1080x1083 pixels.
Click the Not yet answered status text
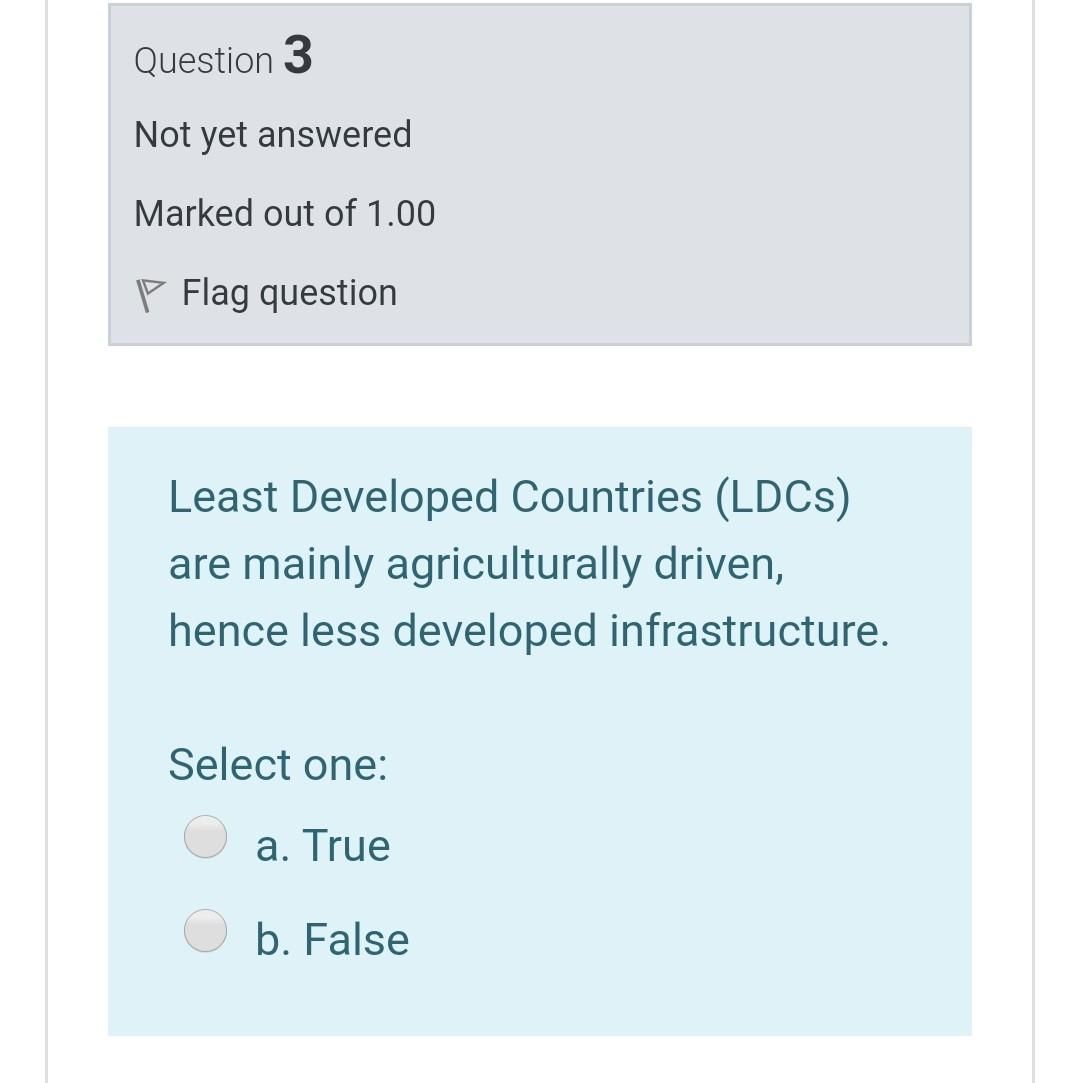click(273, 133)
